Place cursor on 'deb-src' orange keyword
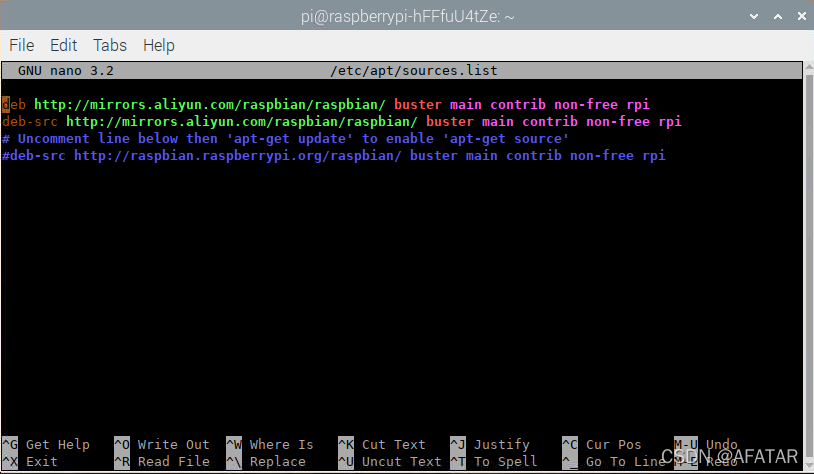Viewport: 814px width, 474px height. point(30,121)
